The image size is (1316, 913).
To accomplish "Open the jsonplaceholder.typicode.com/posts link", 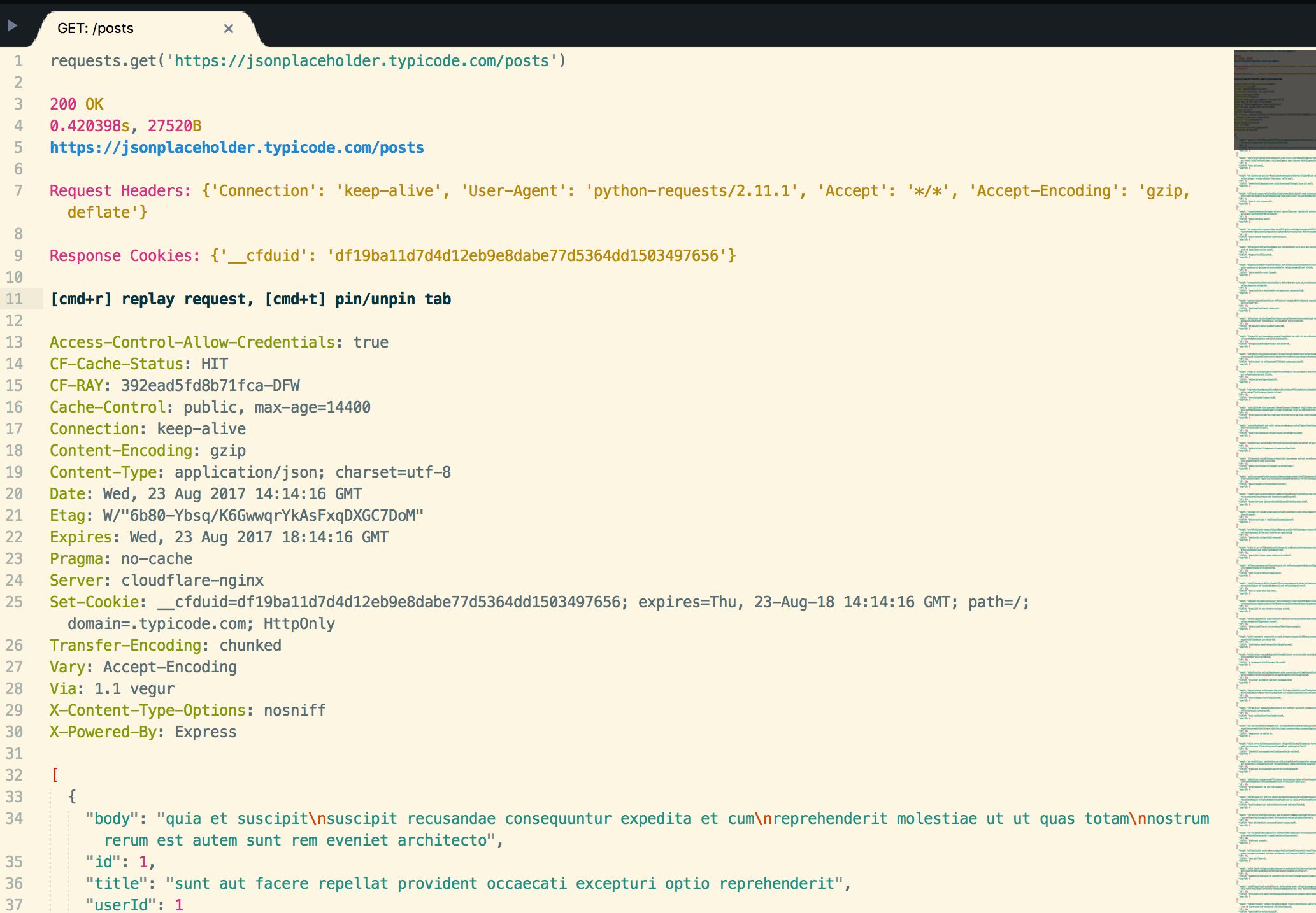I will [x=236, y=147].
